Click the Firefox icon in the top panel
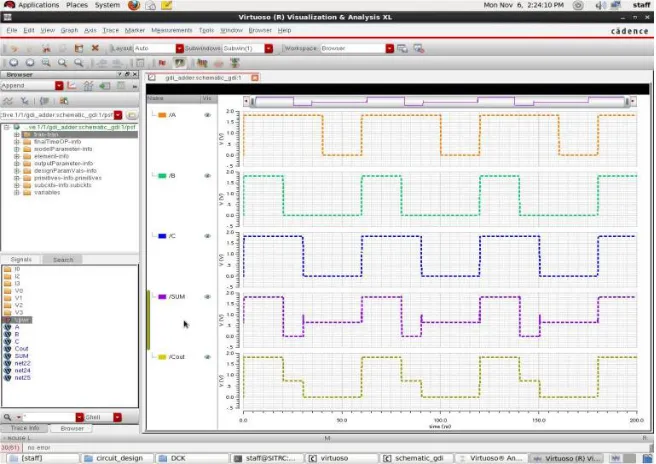This screenshot has width=656, height=464. 134,5
